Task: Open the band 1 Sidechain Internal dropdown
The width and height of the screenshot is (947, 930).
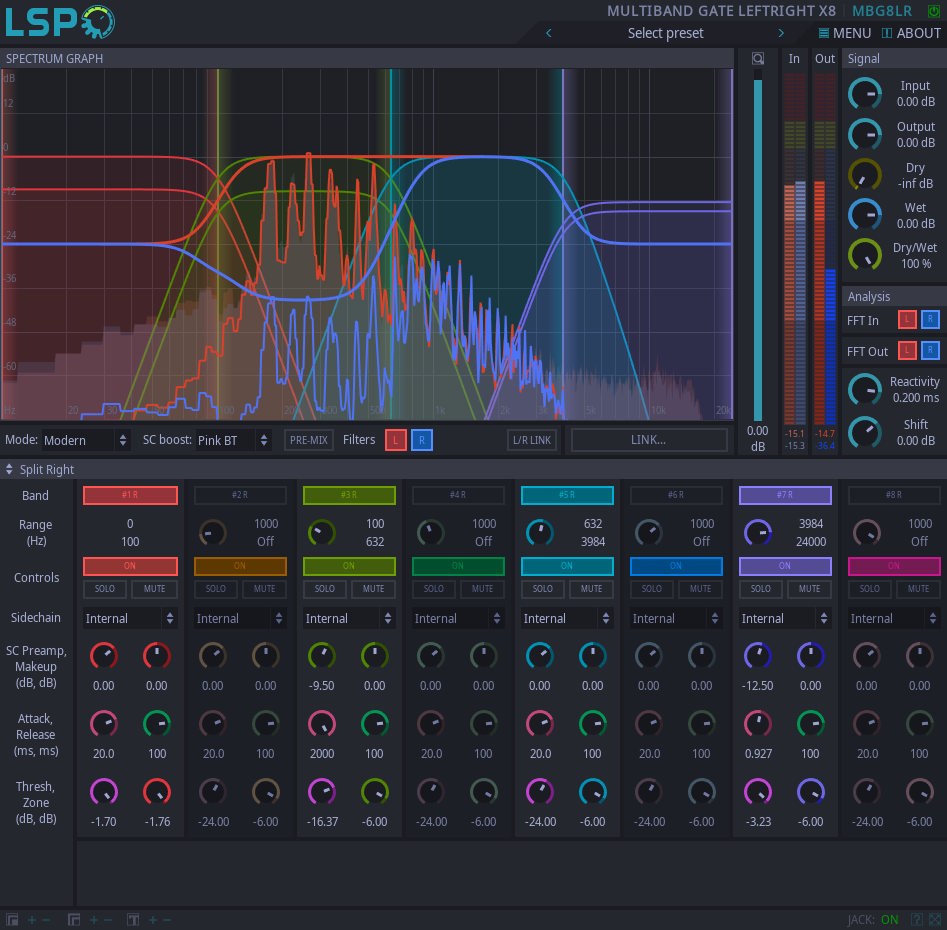Action: pos(130,619)
